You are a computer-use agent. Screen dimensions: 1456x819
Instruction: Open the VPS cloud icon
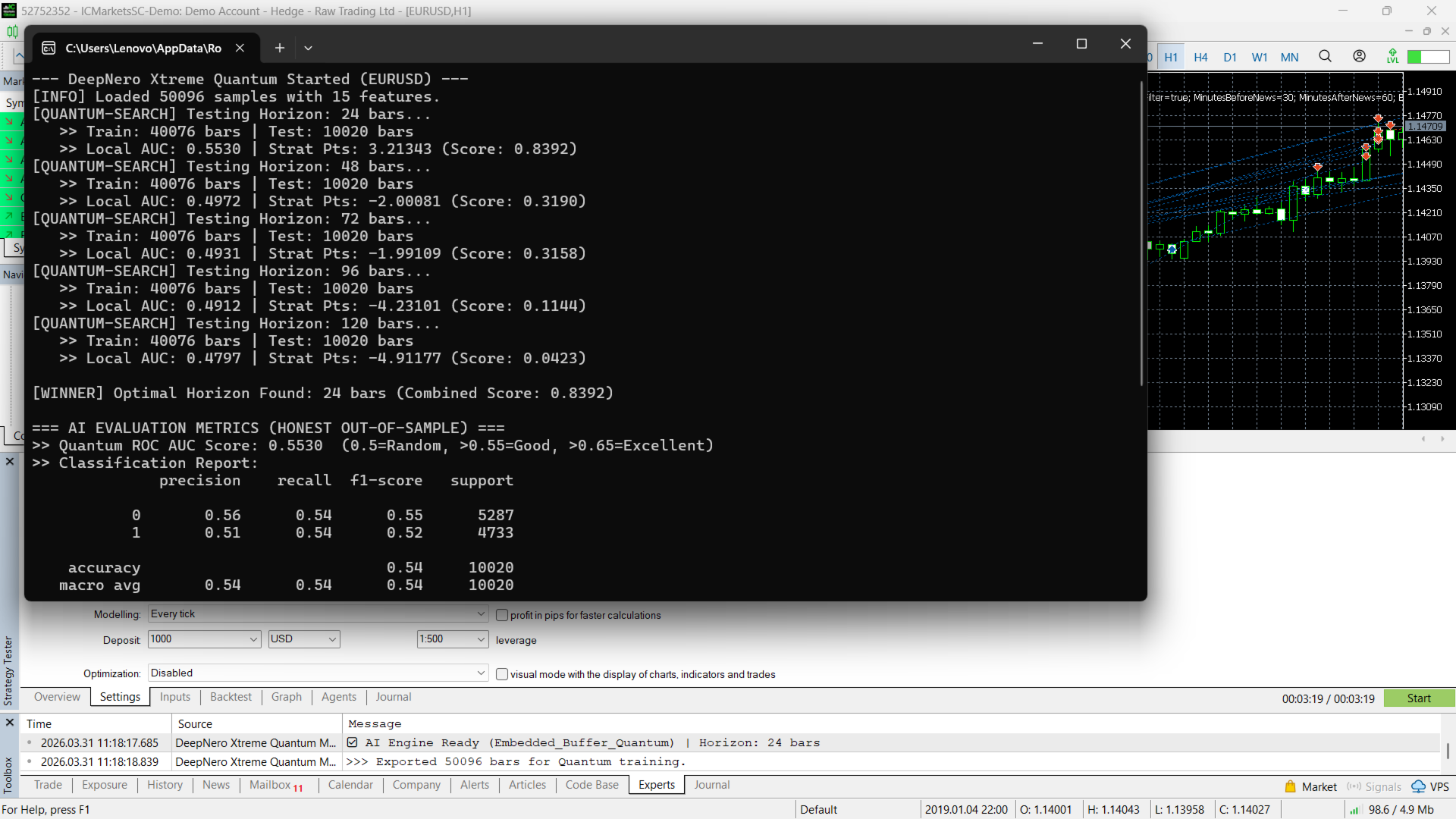[1418, 786]
